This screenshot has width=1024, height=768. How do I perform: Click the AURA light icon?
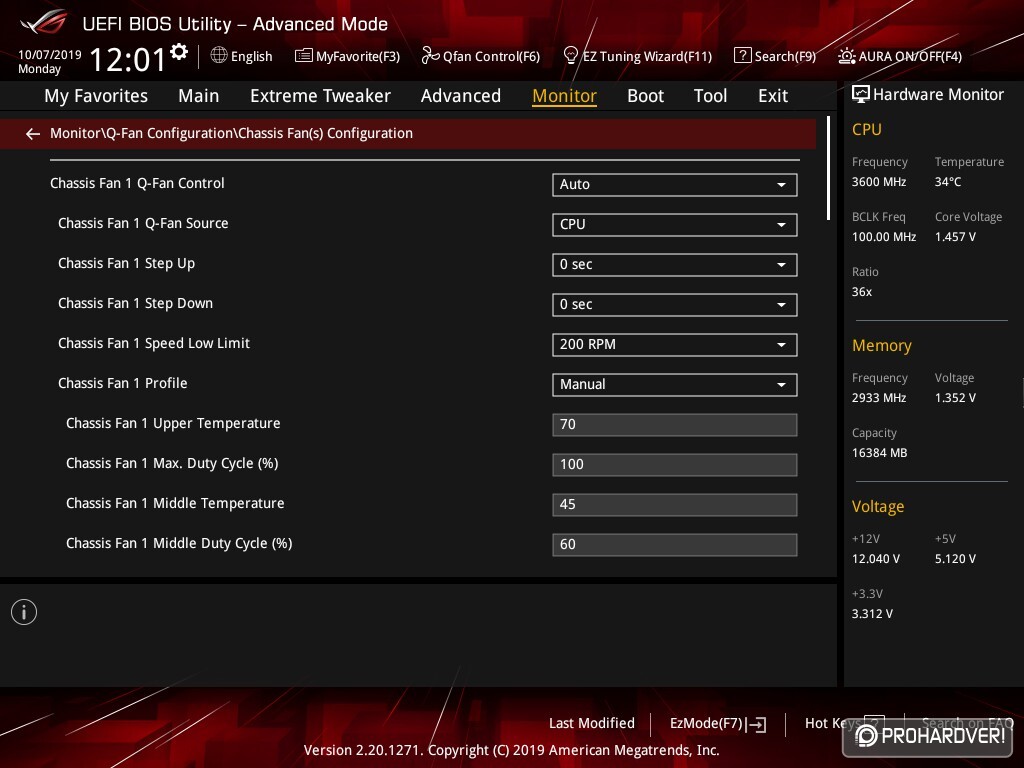pos(846,56)
